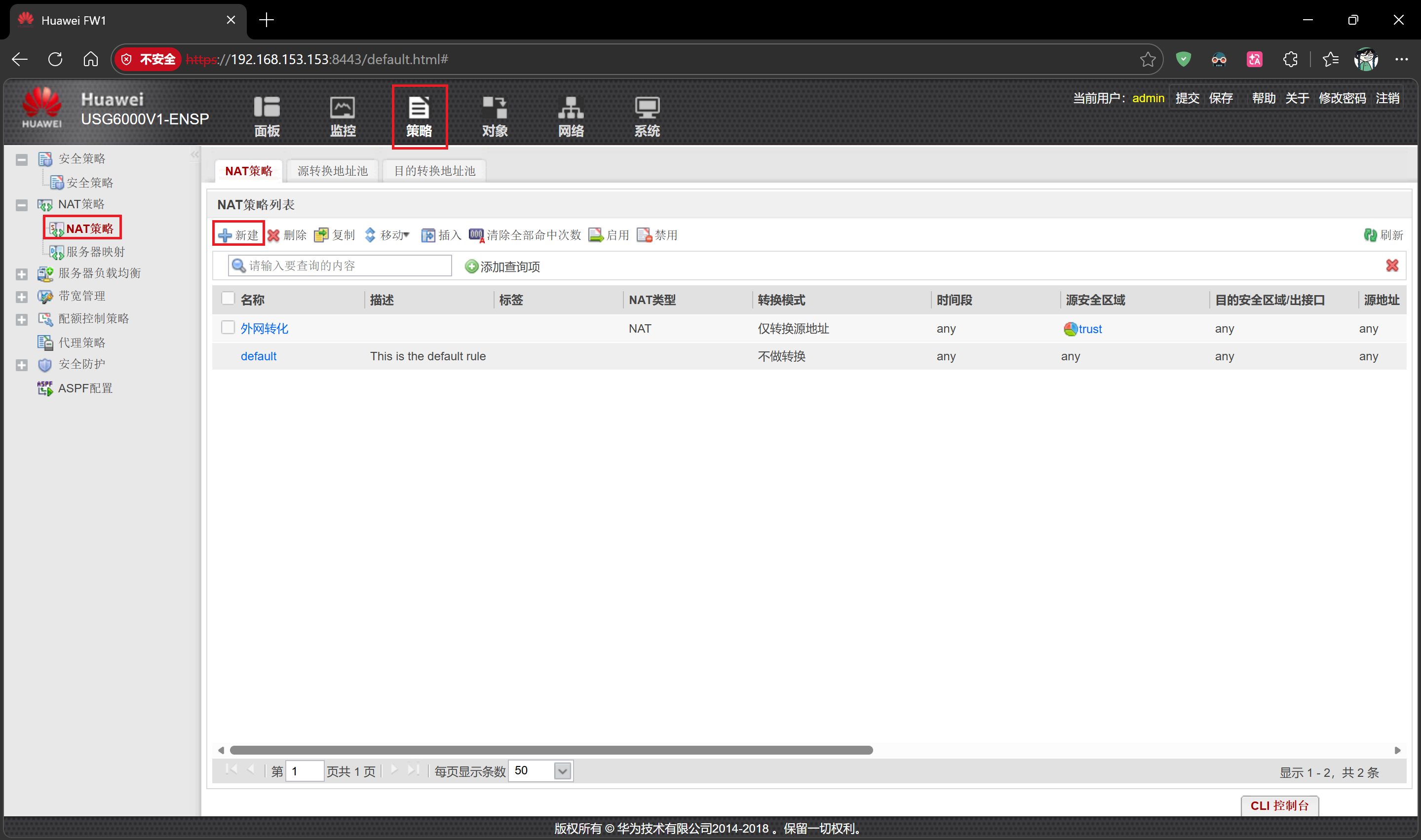Expand the 带宽管理 tree node
Viewport: 1421px width, 840px height.
click(22, 297)
